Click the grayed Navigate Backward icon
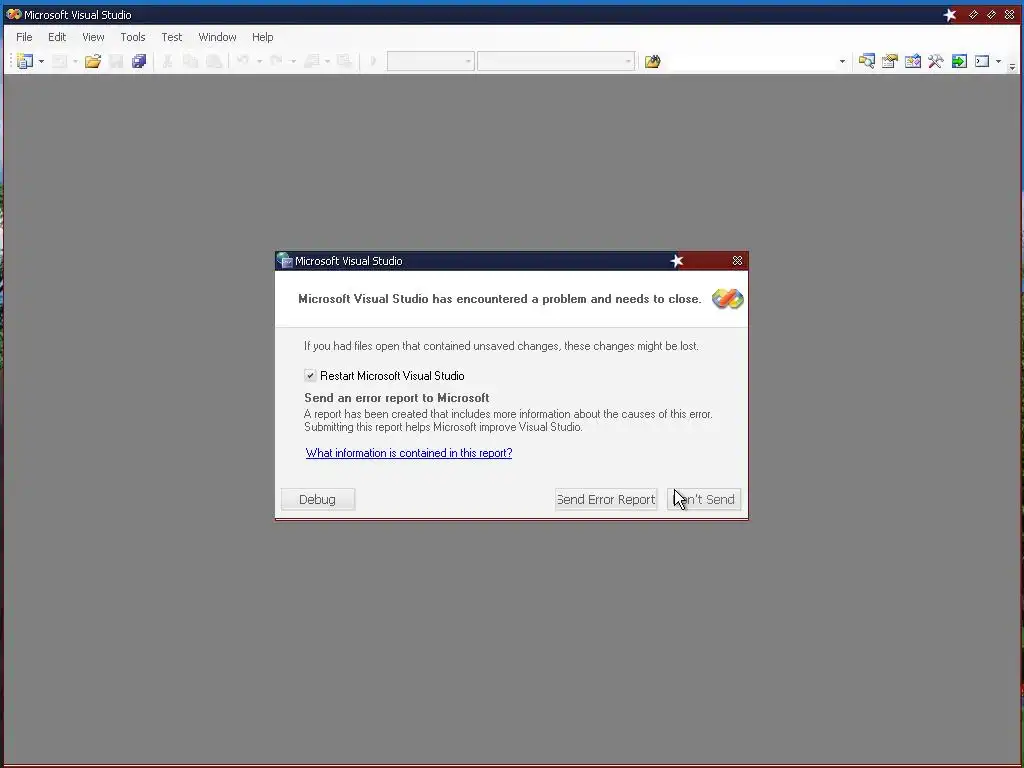1024x768 pixels. pos(312,61)
